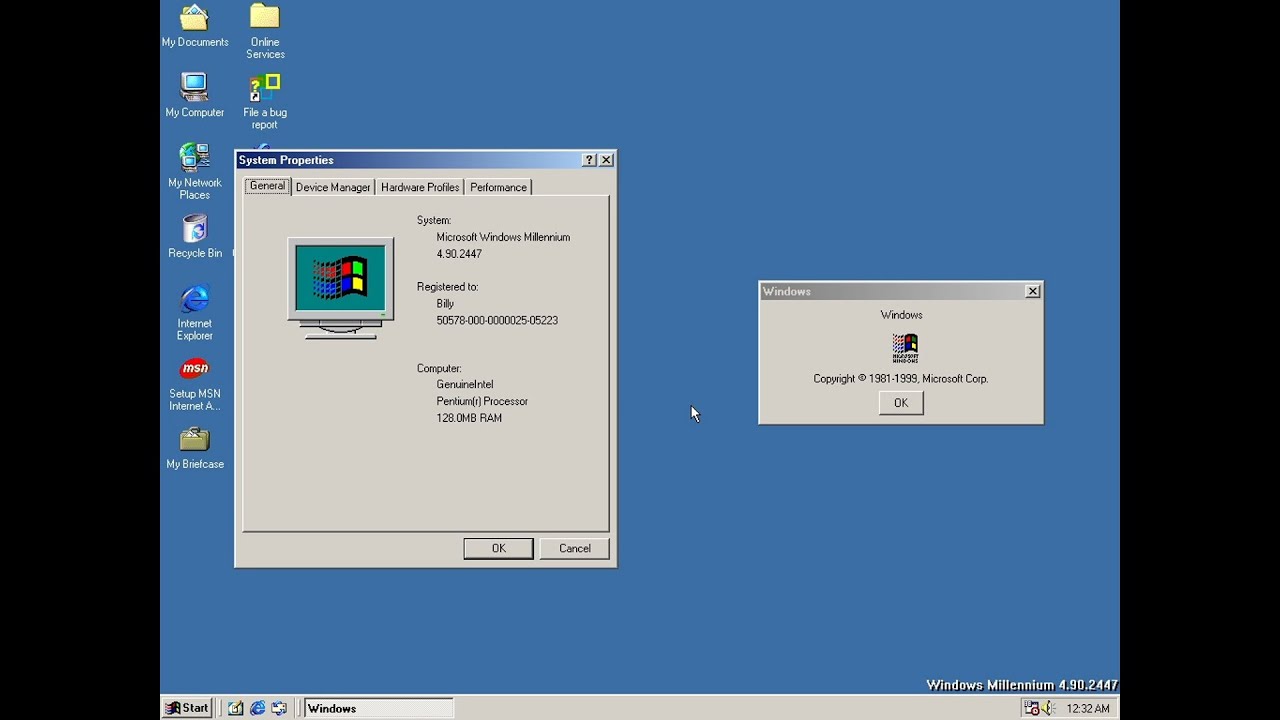This screenshot has width=1280, height=720.
Task: Select the Recycle Bin icon
Action: point(194,236)
